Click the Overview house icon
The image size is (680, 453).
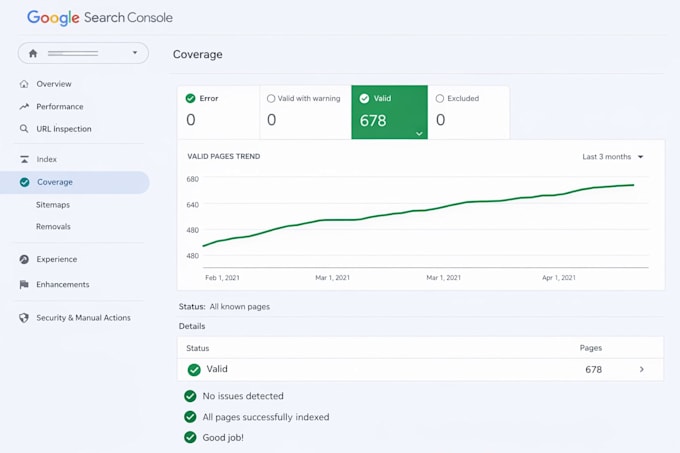[x=24, y=84]
